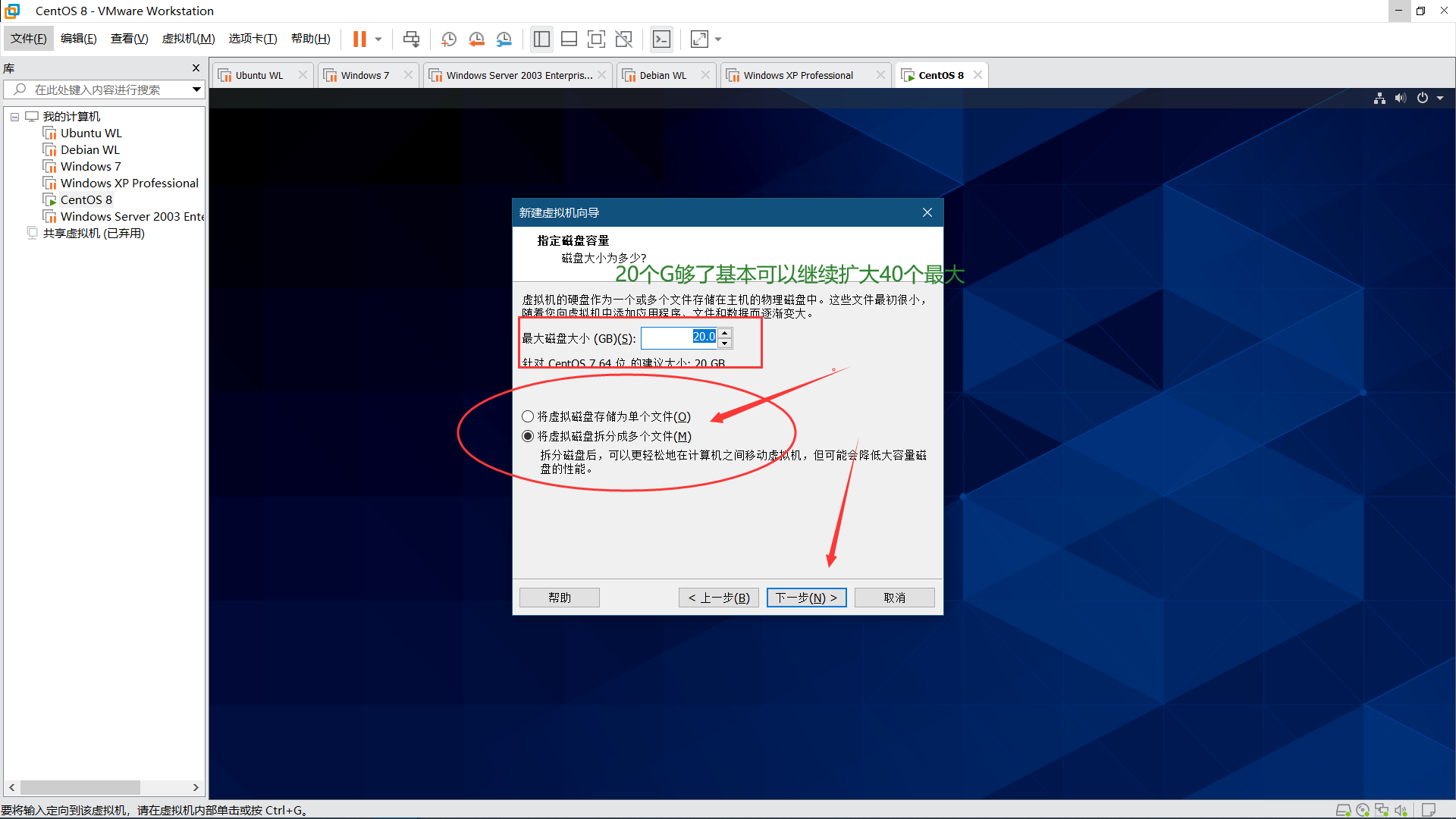The height and width of the screenshot is (819, 1456).
Task: Select Windows Server 2003 in library tree
Action: pos(132,217)
